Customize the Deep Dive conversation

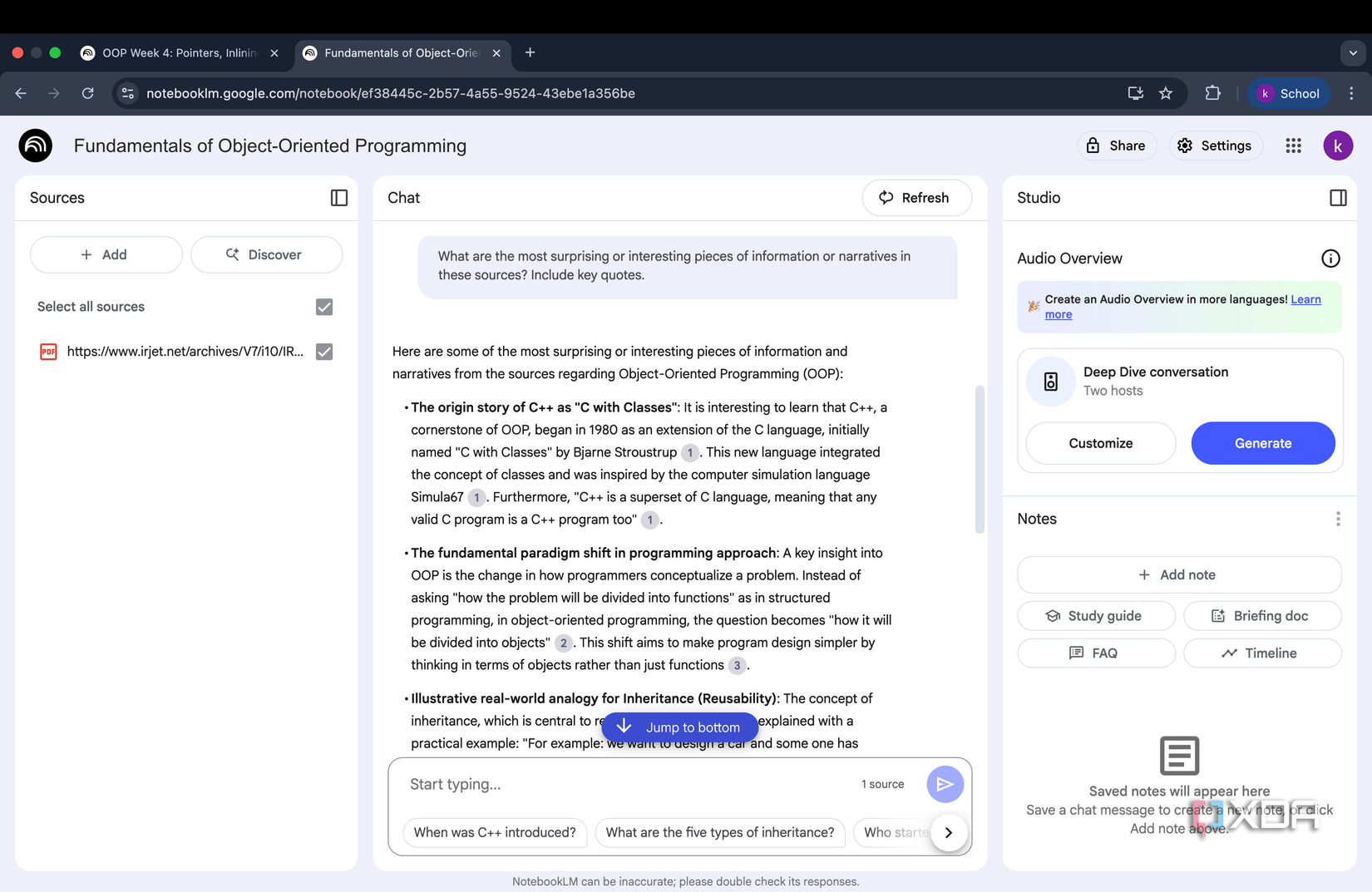(x=1101, y=443)
